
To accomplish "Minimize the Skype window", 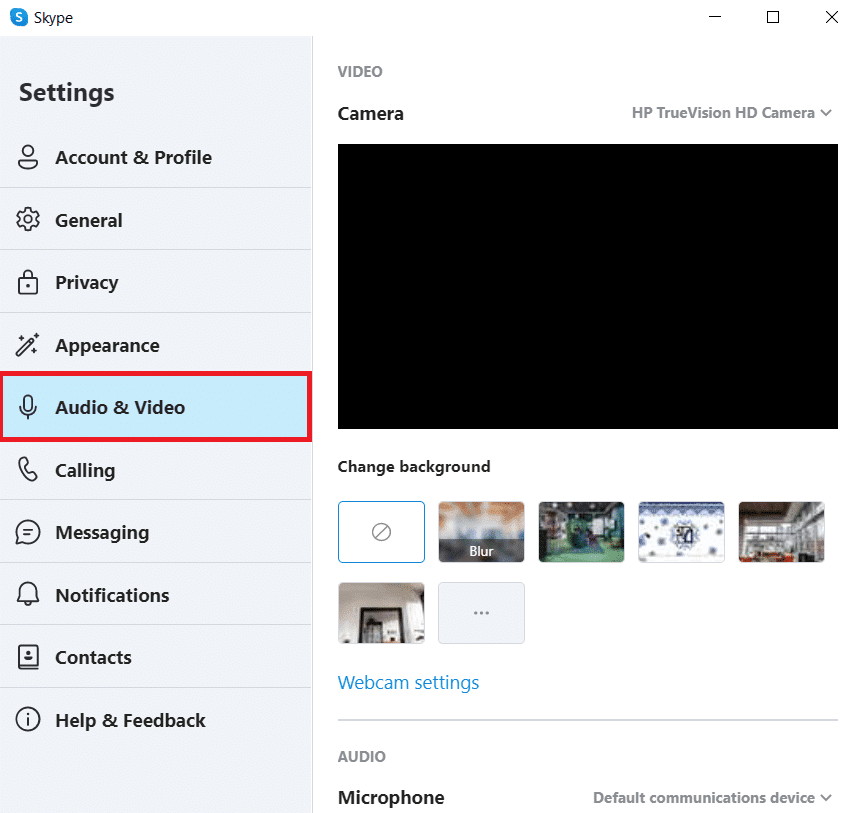I will [x=714, y=17].
